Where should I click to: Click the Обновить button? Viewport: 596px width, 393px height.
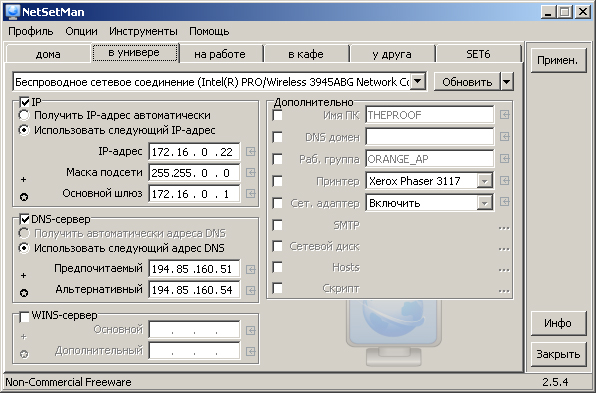[x=467, y=81]
